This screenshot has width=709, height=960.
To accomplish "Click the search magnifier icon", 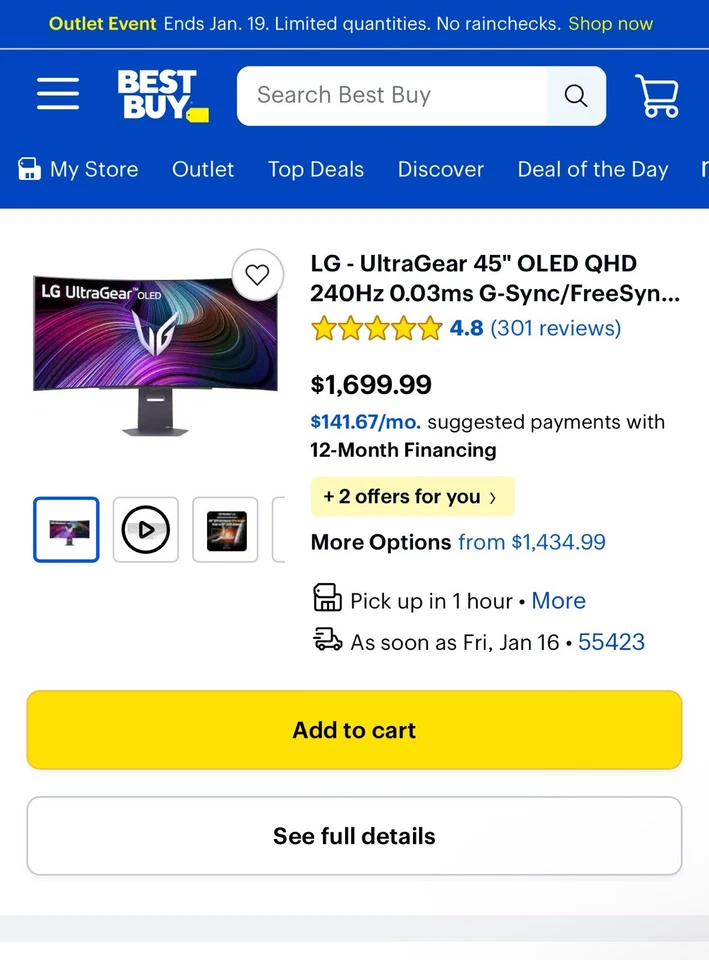I will point(576,96).
